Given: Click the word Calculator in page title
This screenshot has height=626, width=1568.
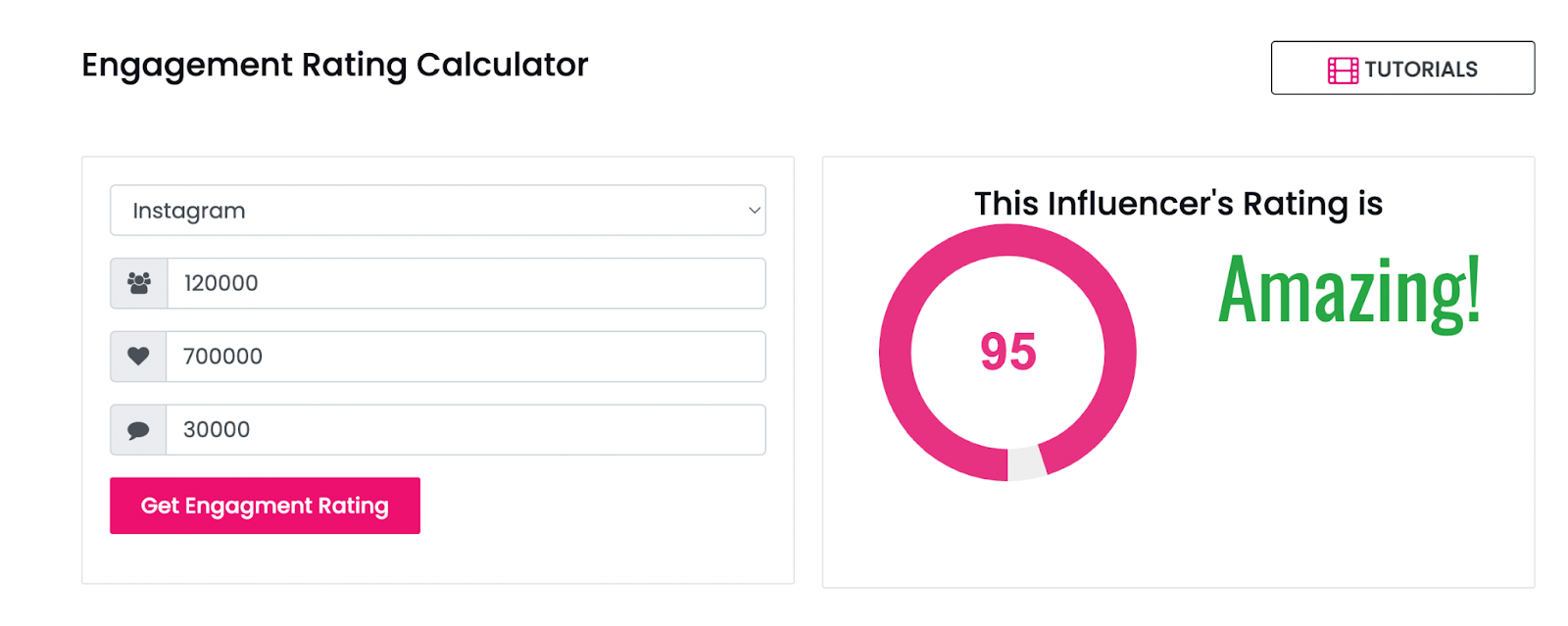Looking at the screenshot, I should [x=502, y=66].
